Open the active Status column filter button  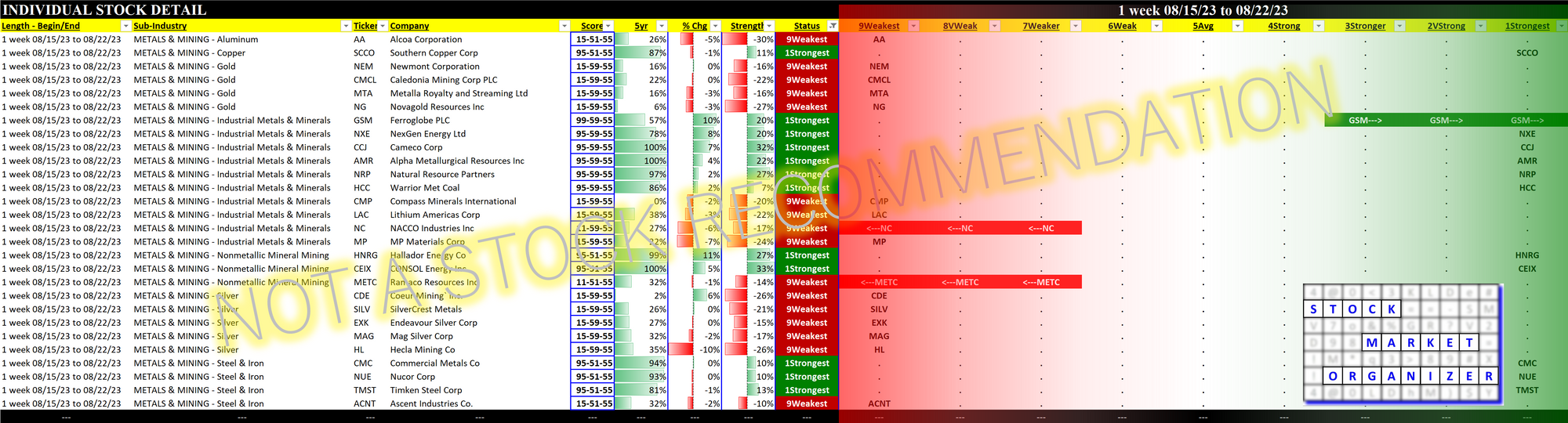(x=833, y=26)
